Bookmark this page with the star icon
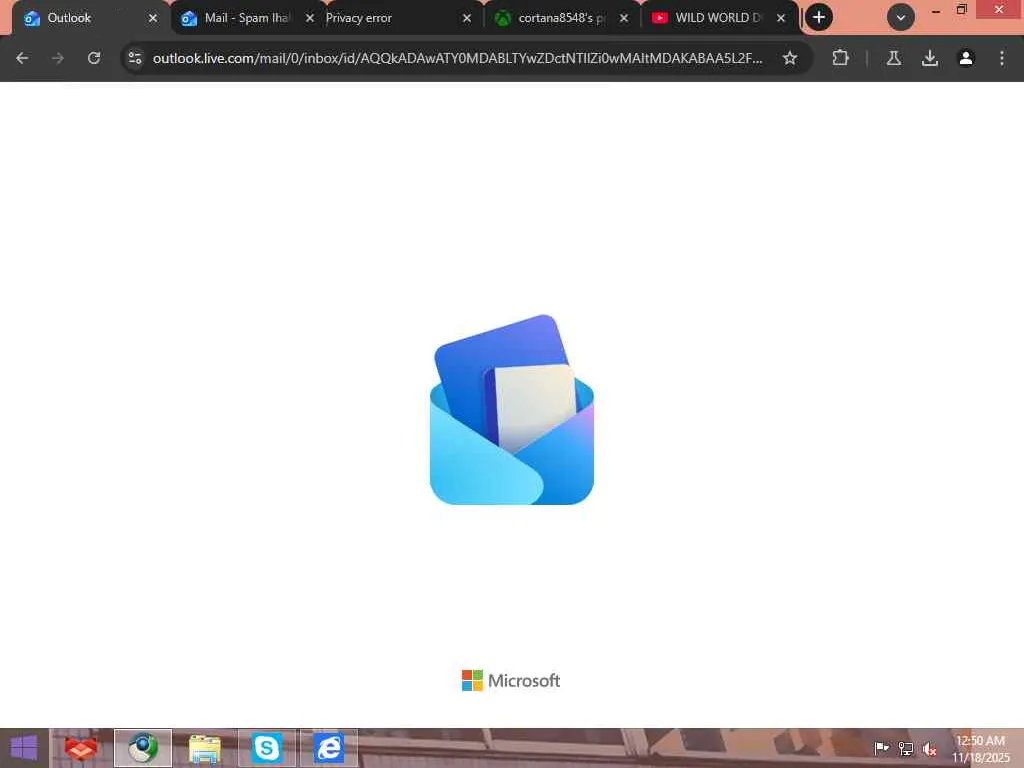 click(790, 58)
